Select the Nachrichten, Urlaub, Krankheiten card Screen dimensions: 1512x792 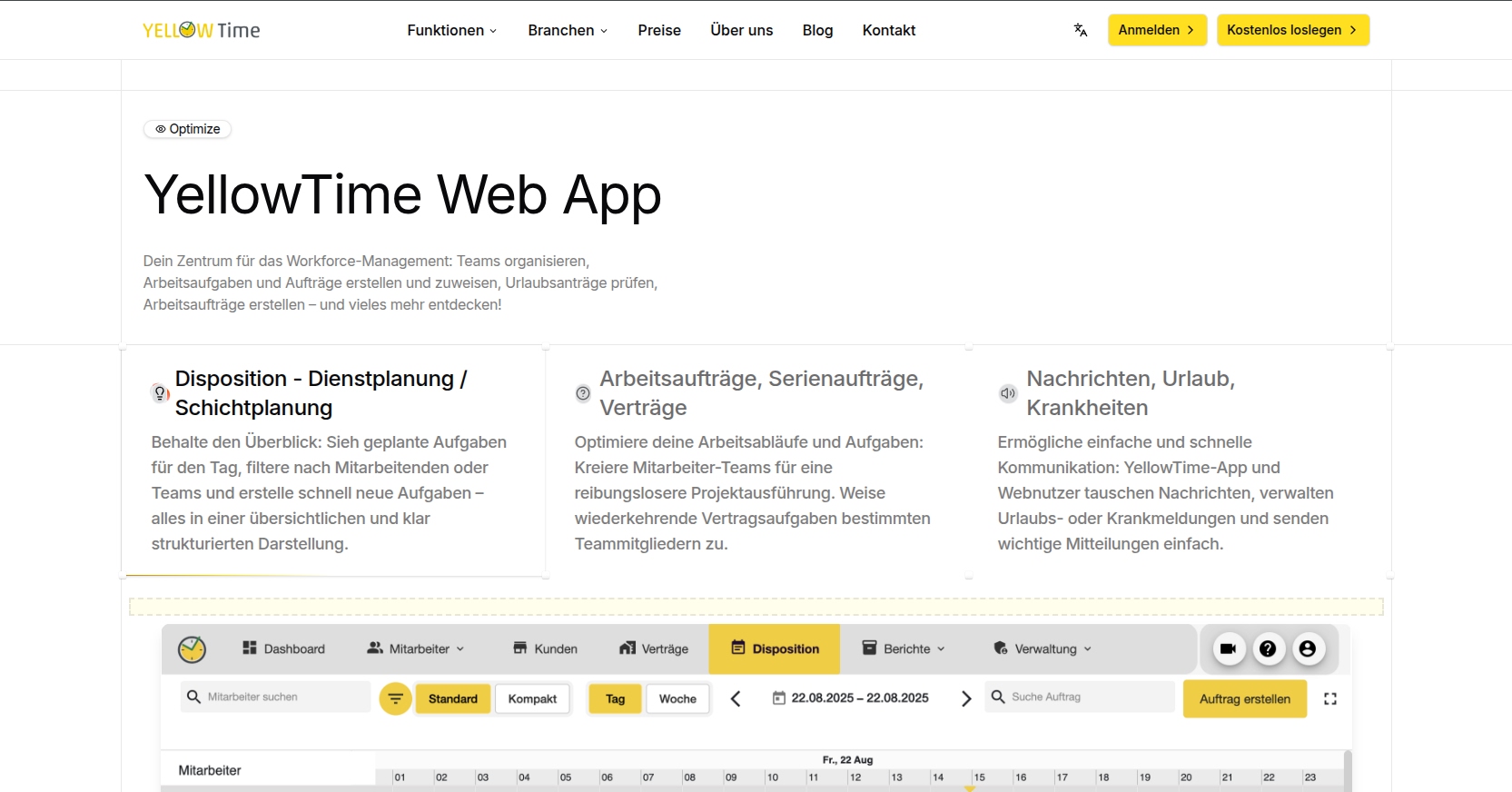1180,460
